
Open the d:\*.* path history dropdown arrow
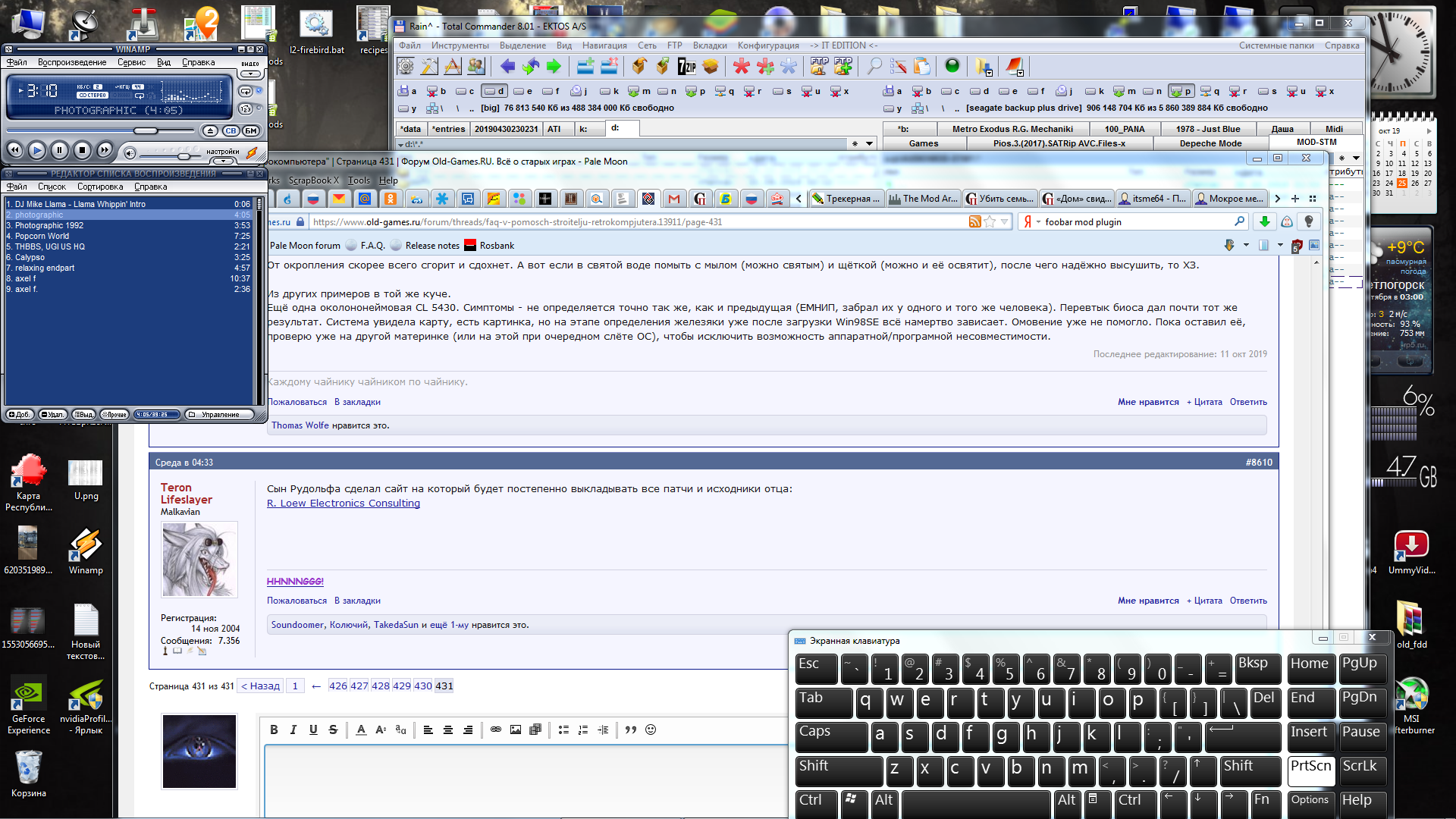tap(869, 143)
